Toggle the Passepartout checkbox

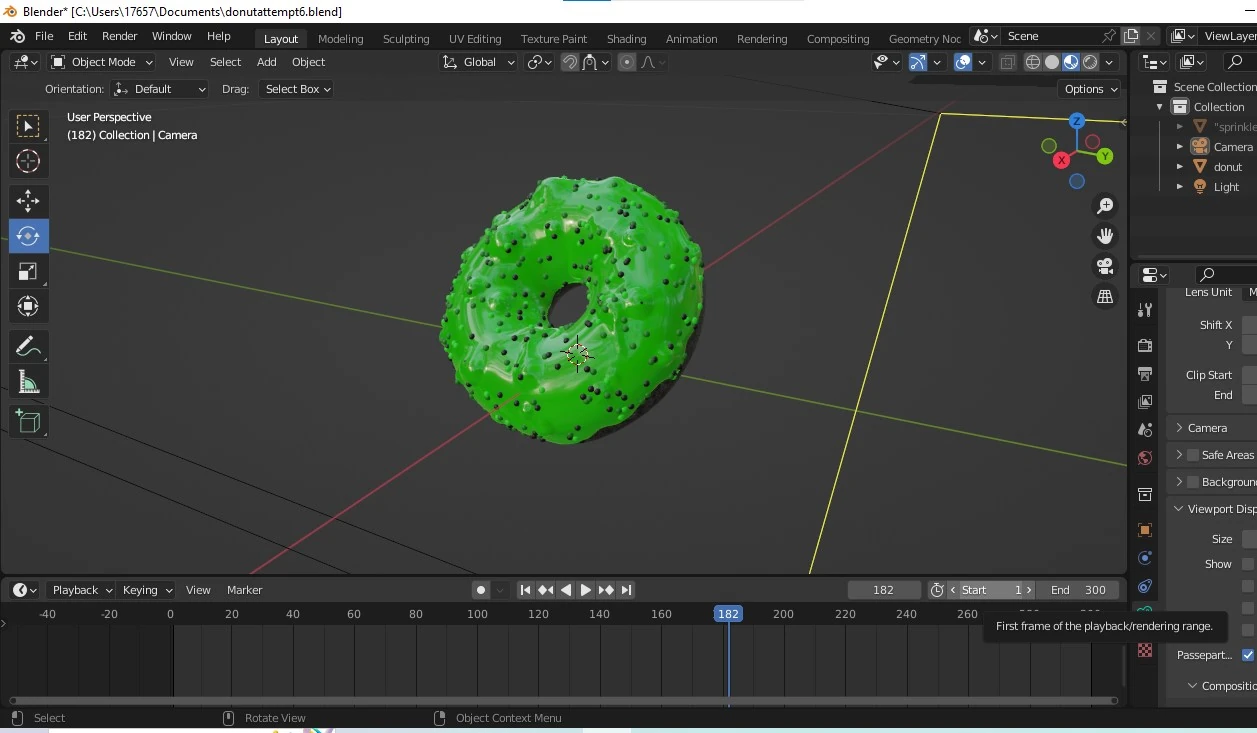(x=1247, y=655)
